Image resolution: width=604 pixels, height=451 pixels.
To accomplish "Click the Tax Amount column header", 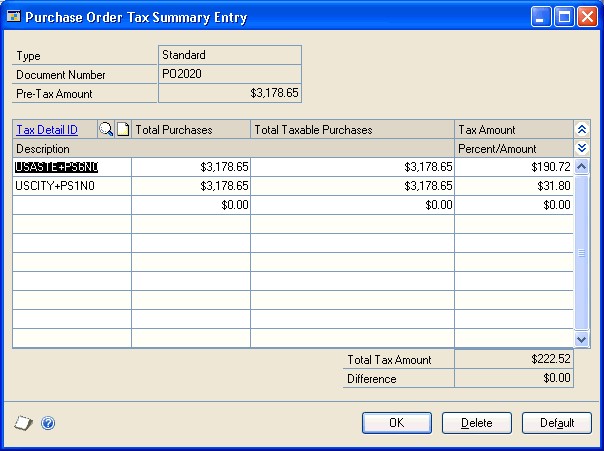I will coord(514,130).
